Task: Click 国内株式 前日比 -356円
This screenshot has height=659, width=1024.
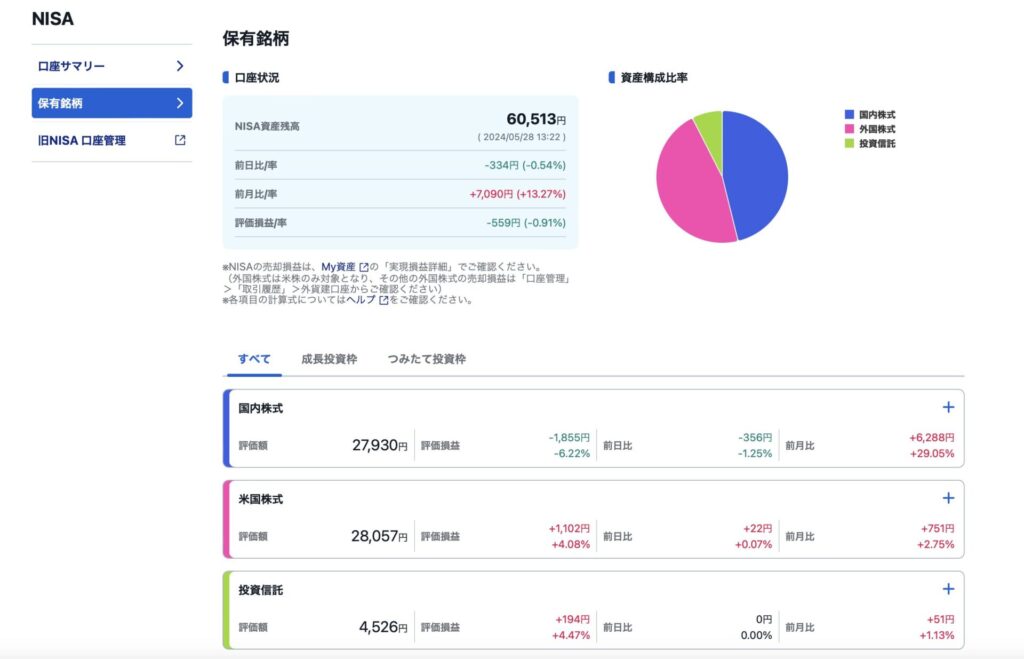Action: click(755, 438)
